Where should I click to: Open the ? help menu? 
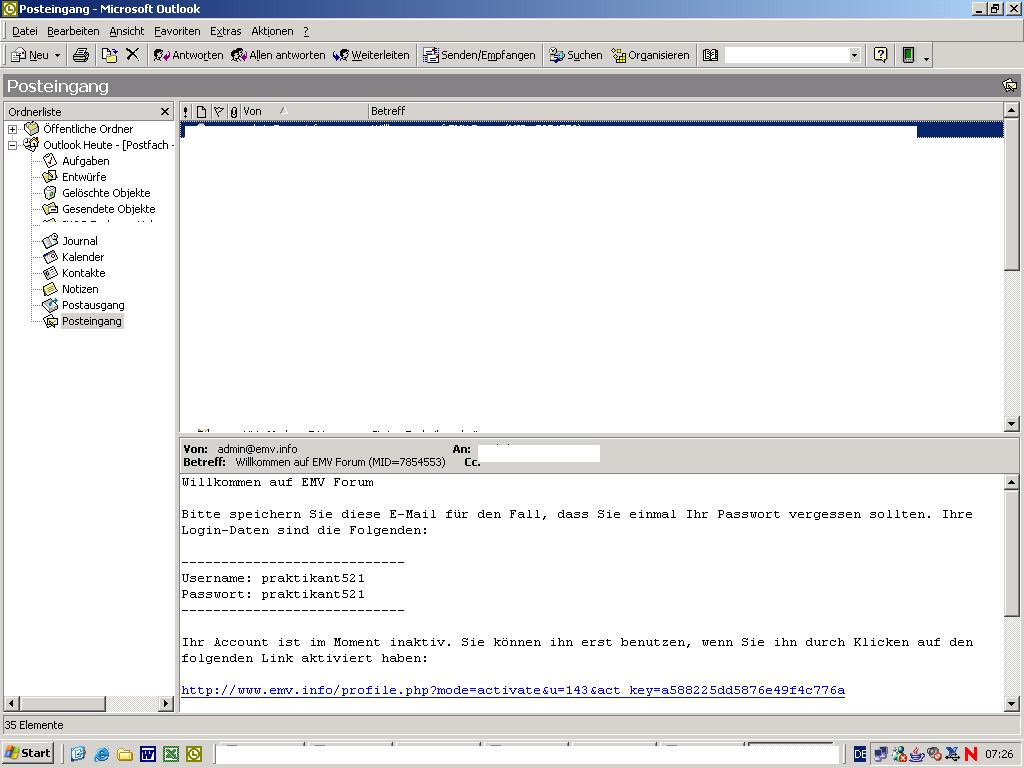pos(306,31)
